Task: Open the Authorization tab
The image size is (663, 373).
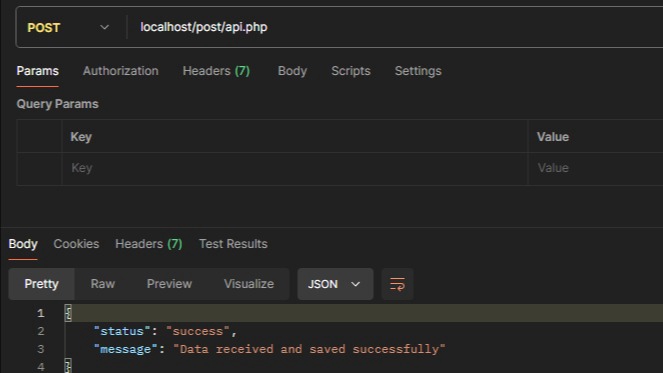Action: click(x=121, y=71)
